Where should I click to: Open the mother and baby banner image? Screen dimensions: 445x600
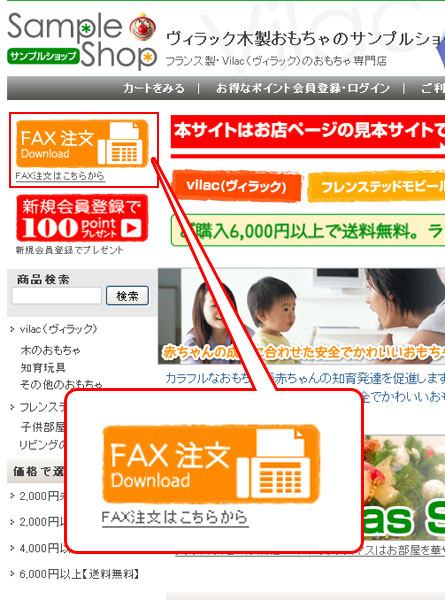(302, 316)
